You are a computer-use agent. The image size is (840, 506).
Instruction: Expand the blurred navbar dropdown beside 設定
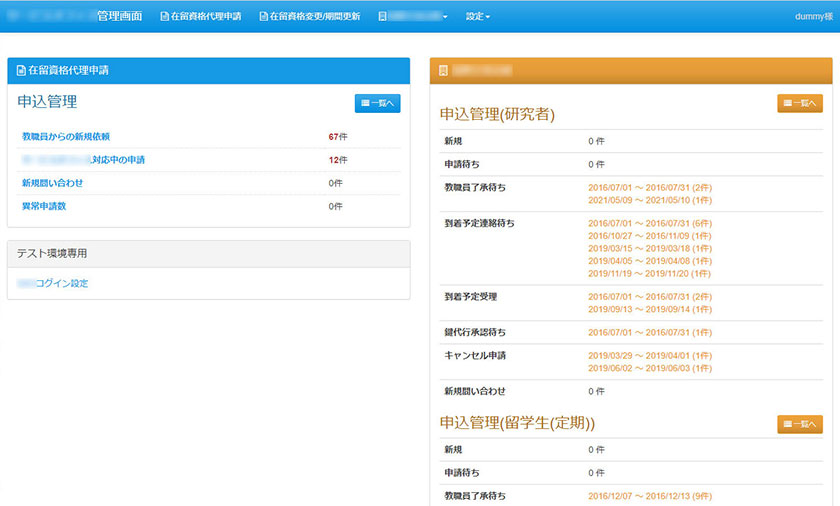click(x=413, y=16)
